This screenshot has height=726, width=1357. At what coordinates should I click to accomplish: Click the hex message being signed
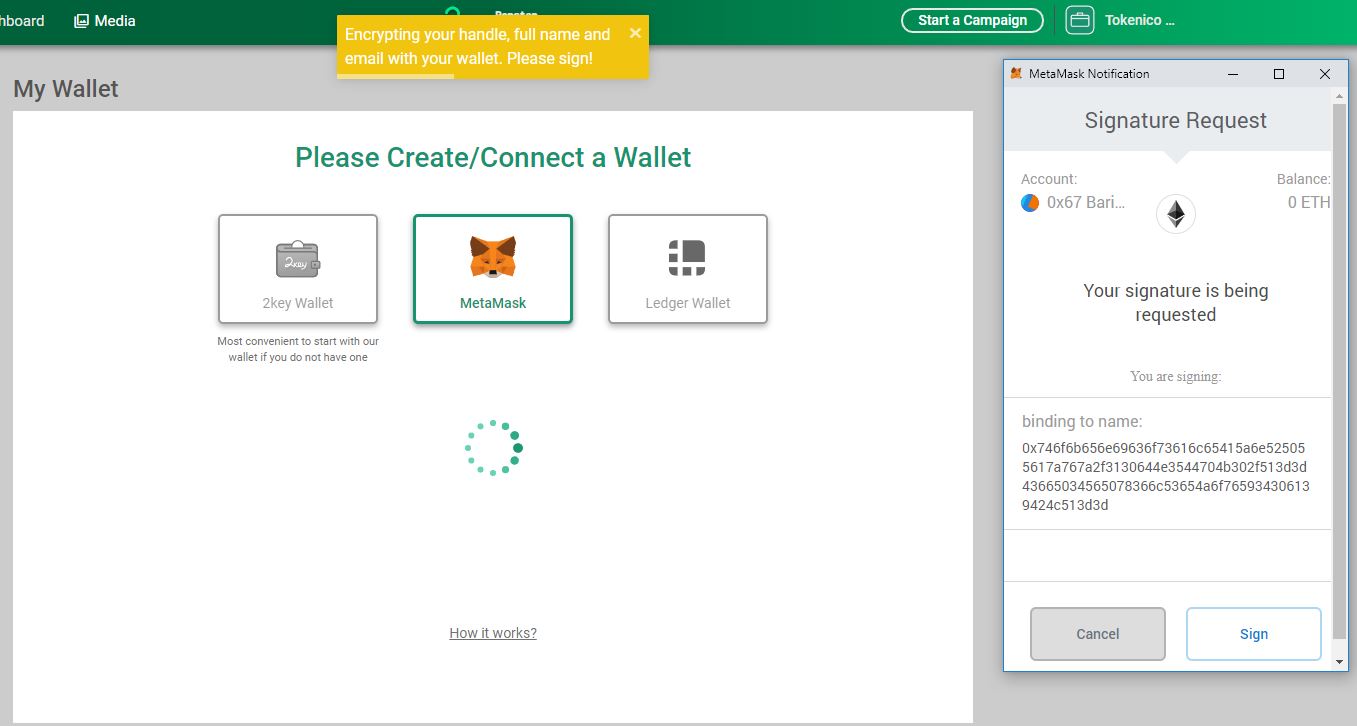point(1166,476)
